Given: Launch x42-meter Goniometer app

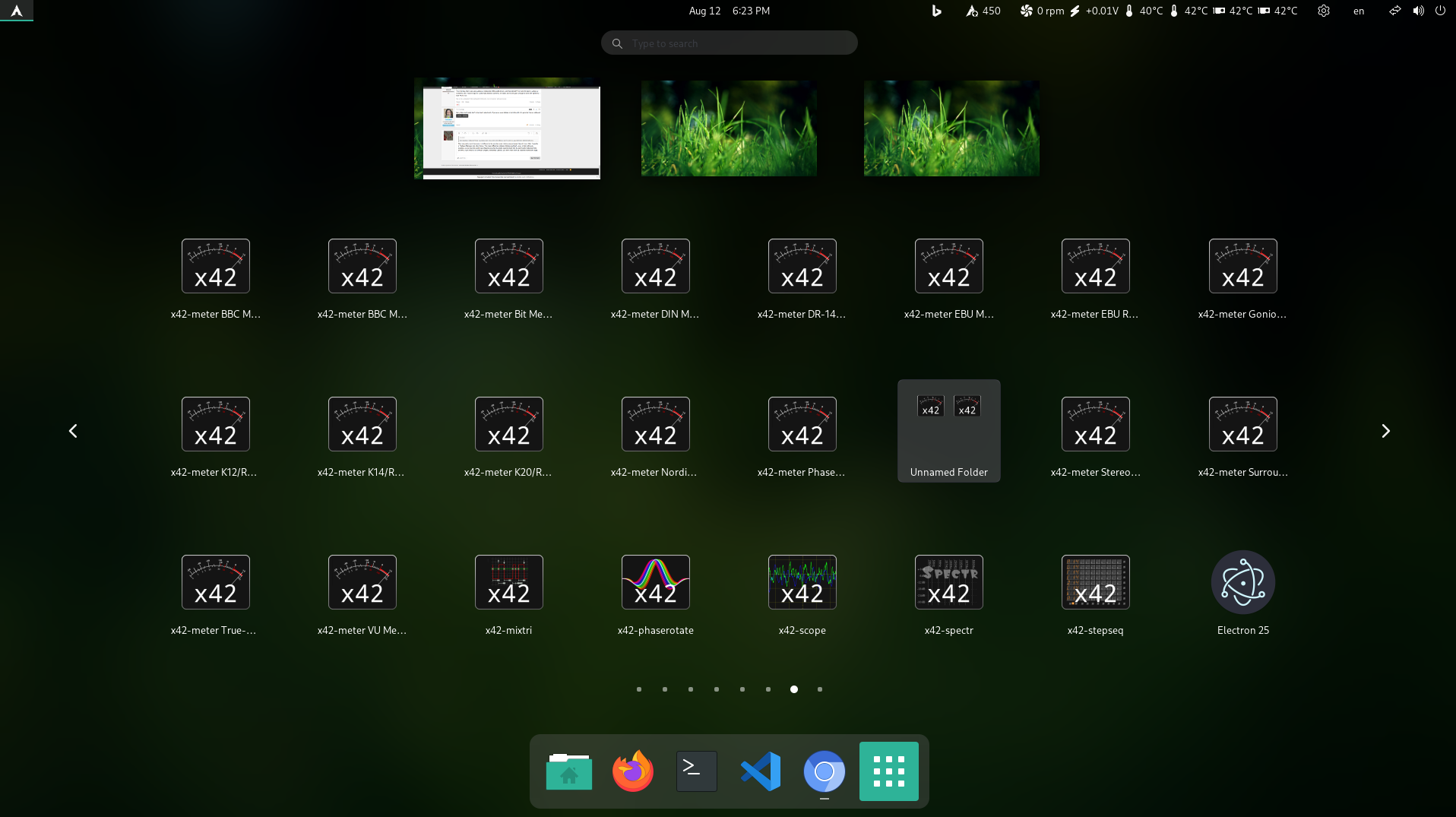Looking at the screenshot, I should (1242, 278).
